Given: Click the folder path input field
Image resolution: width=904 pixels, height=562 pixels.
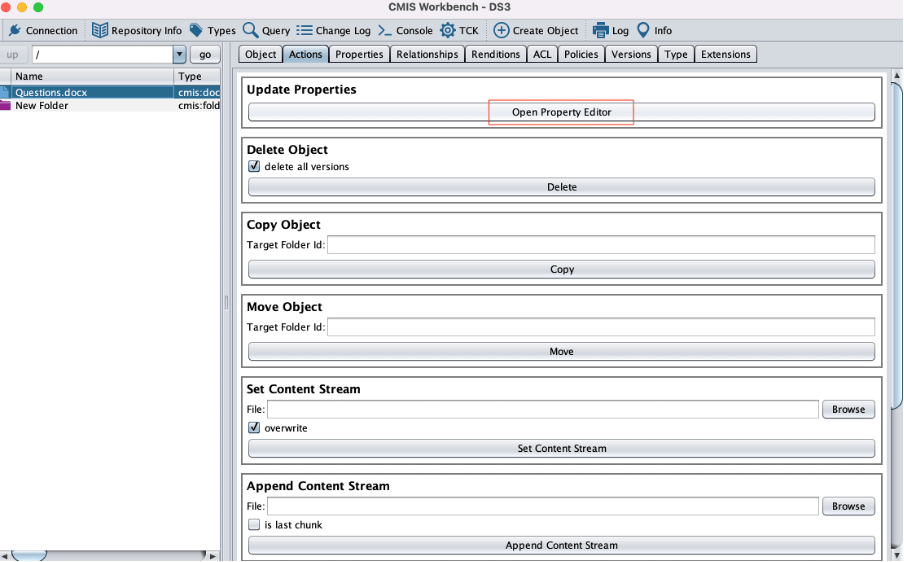Looking at the screenshot, I should 103,55.
